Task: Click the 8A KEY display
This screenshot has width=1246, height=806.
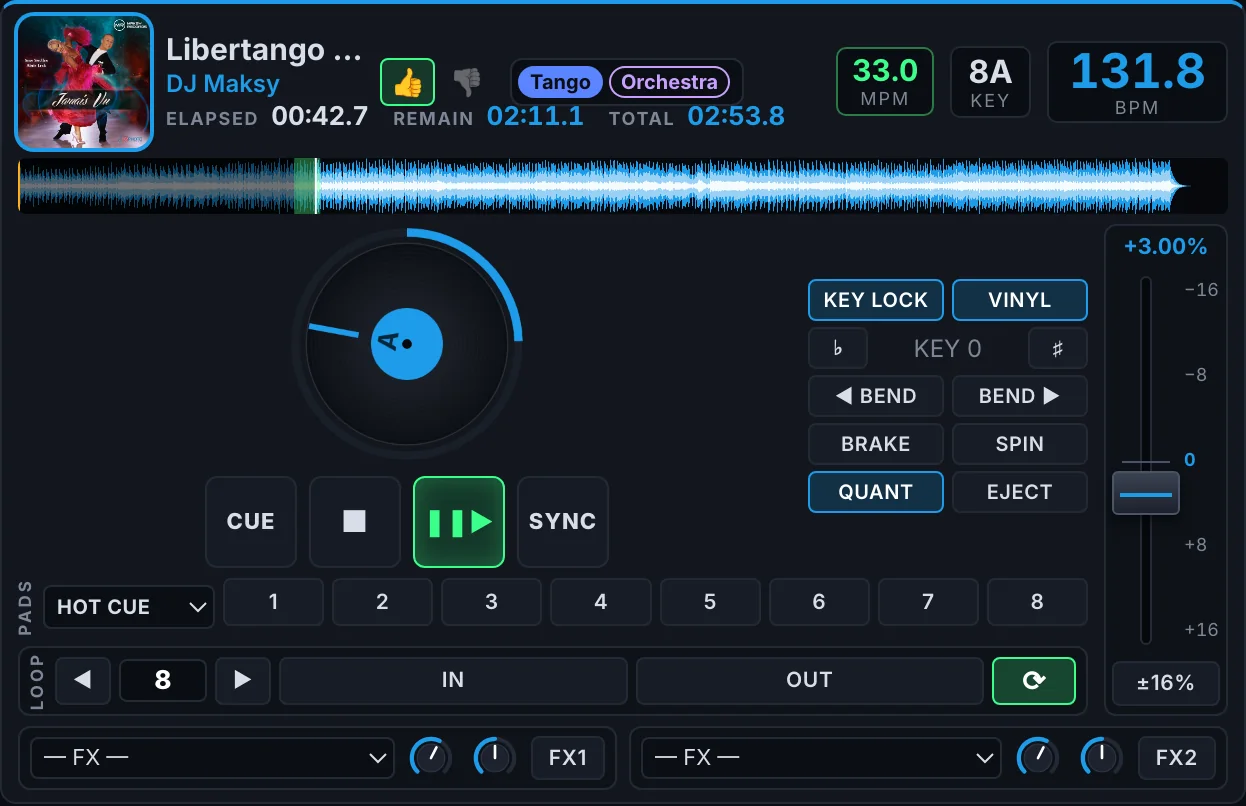Action: [x=990, y=82]
